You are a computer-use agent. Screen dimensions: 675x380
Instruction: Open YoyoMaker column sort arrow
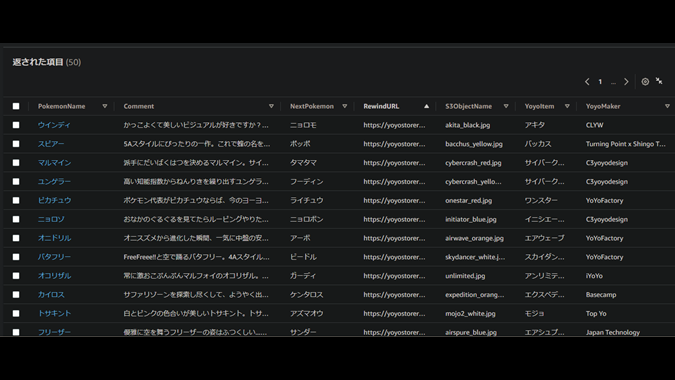(x=667, y=106)
